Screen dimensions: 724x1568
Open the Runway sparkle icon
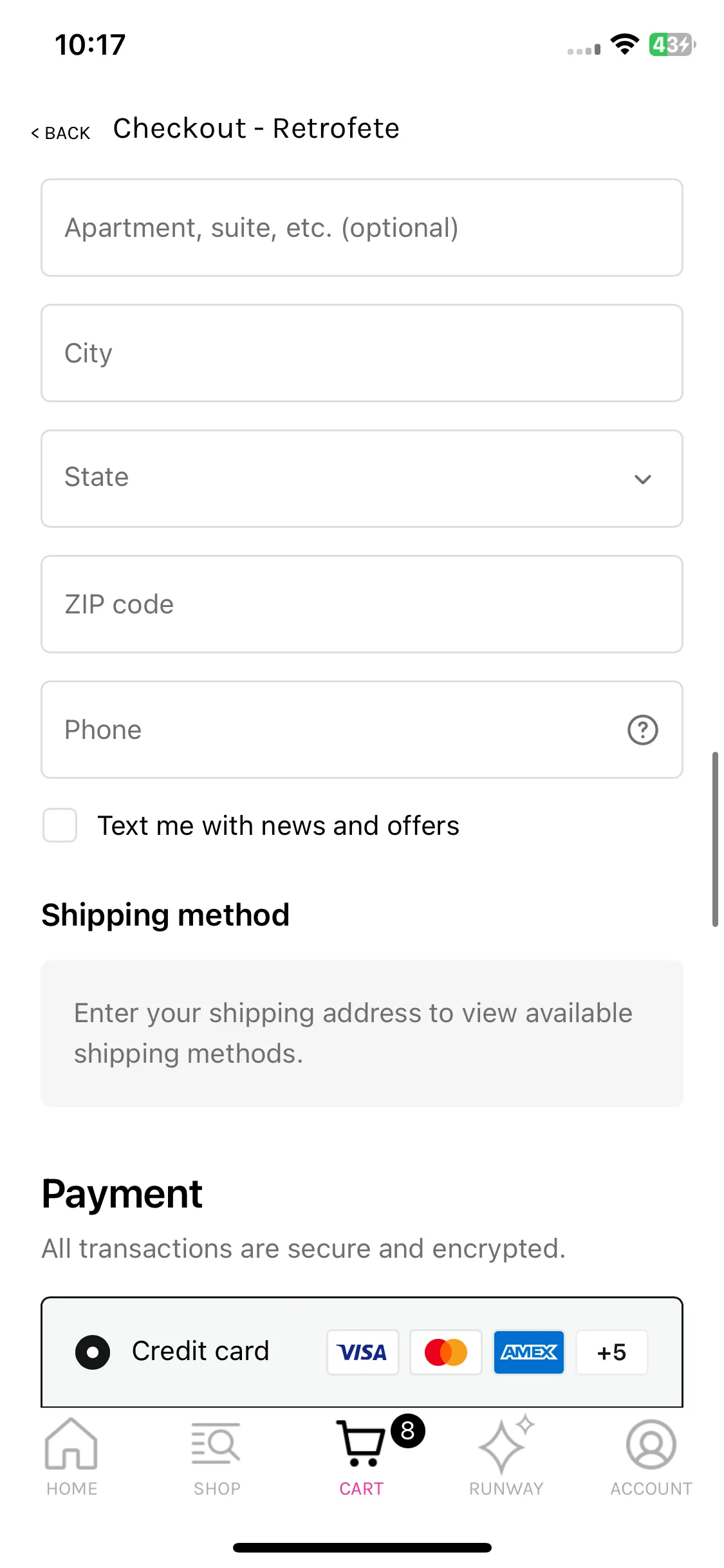tap(506, 1444)
